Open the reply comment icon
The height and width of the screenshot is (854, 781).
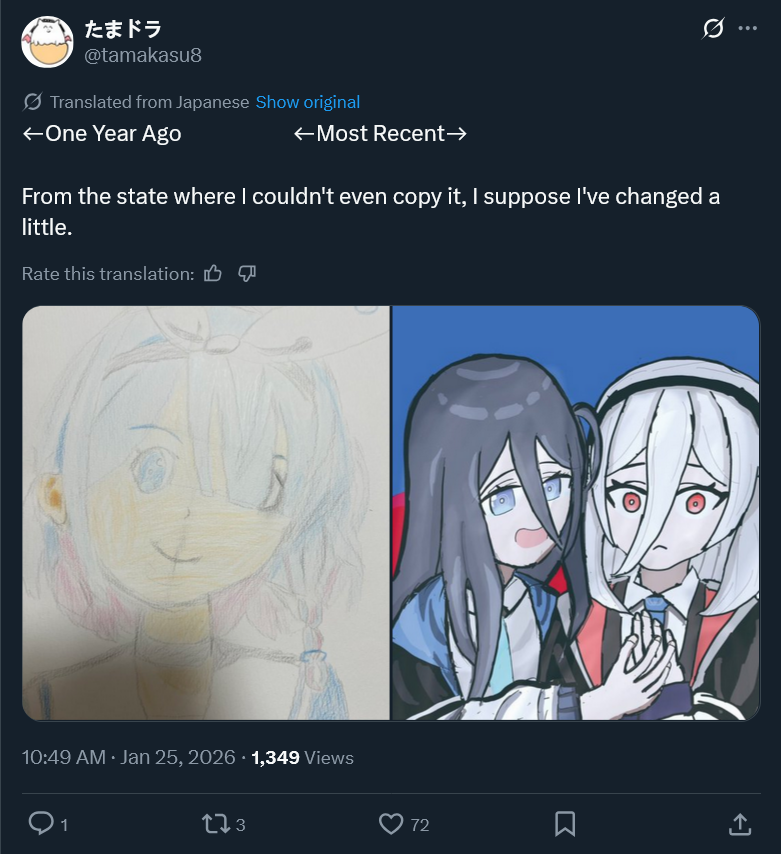41,824
